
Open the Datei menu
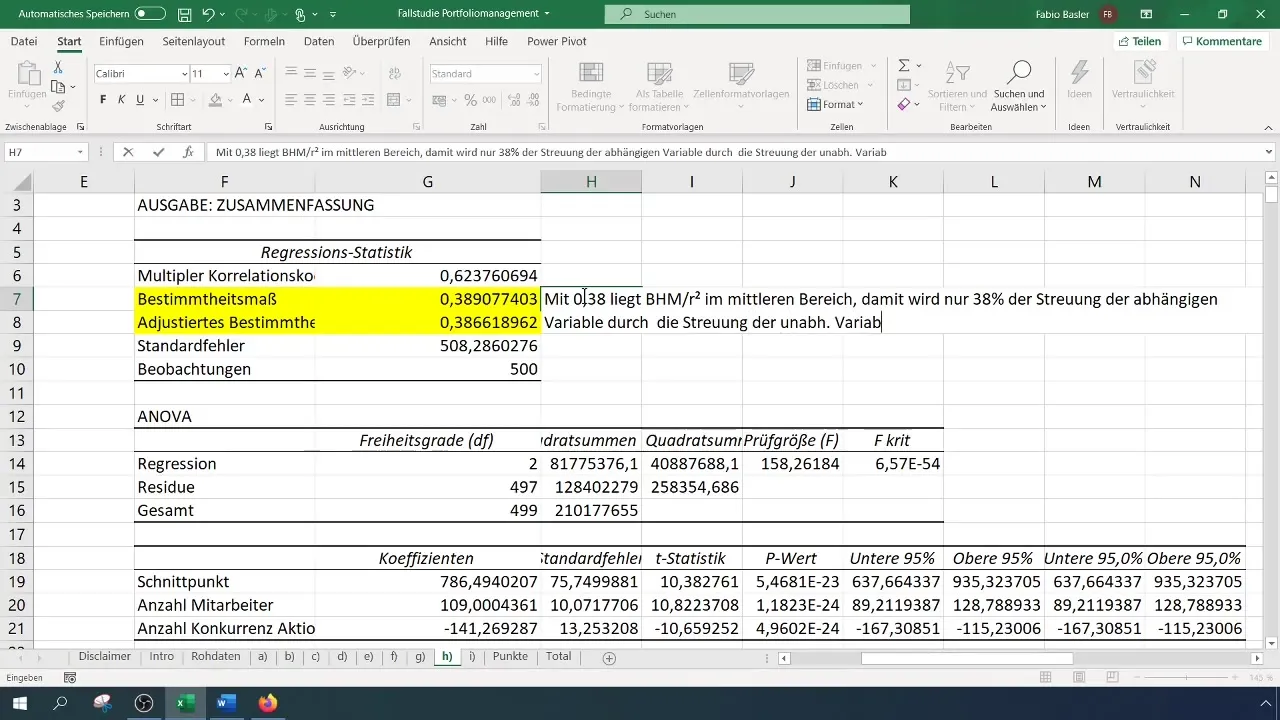(24, 41)
